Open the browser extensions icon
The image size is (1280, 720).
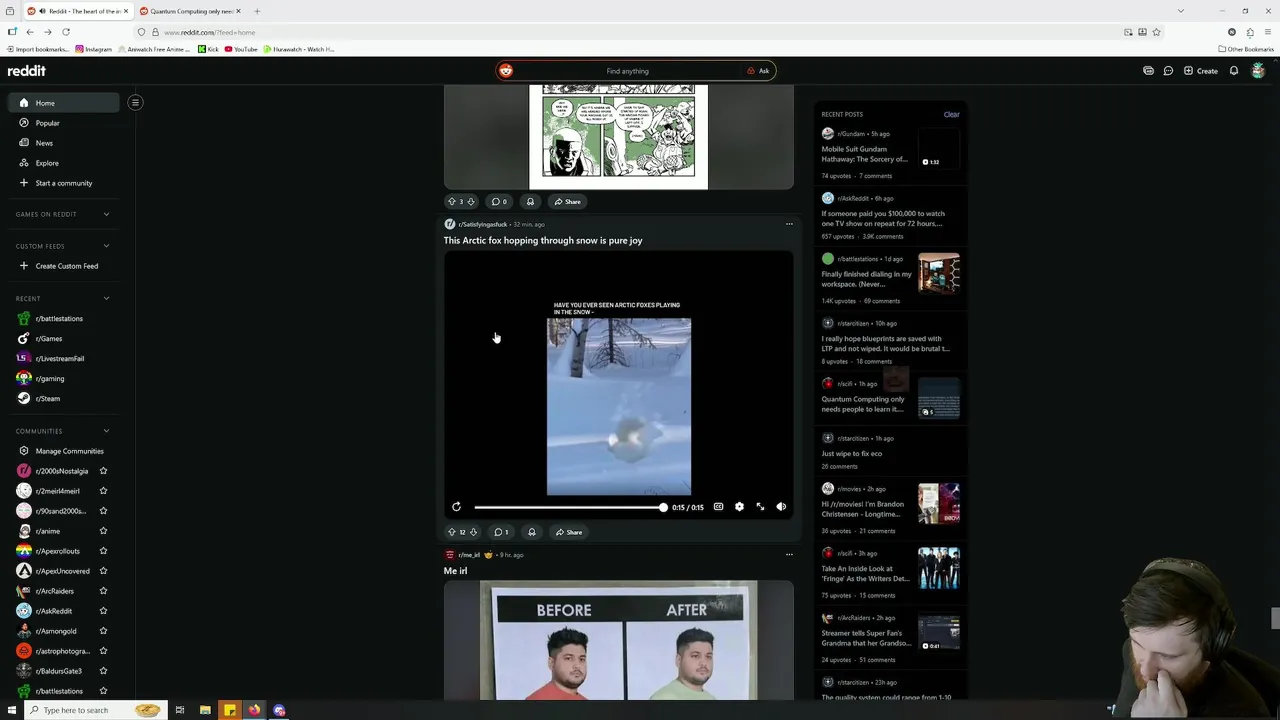[x=1249, y=32]
